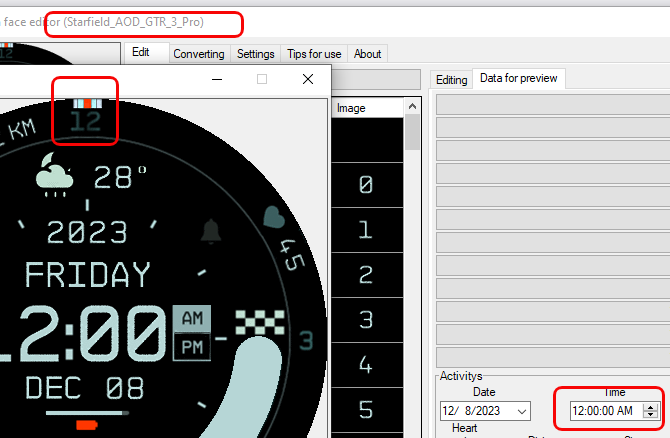Click the weather cloud icon on watch face
Viewport: 670px width, 438px height.
pyautogui.click(x=54, y=175)
